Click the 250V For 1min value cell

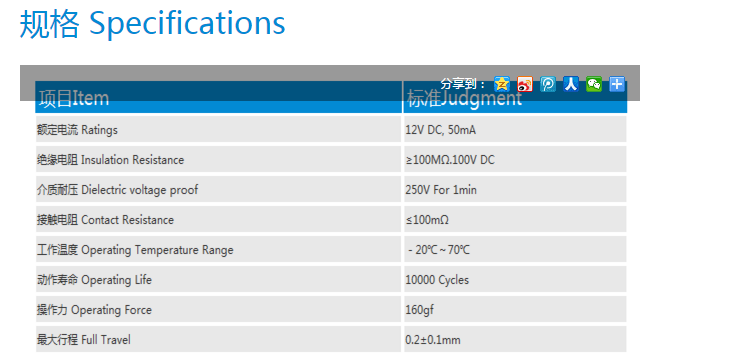click(x=515, y=190)
